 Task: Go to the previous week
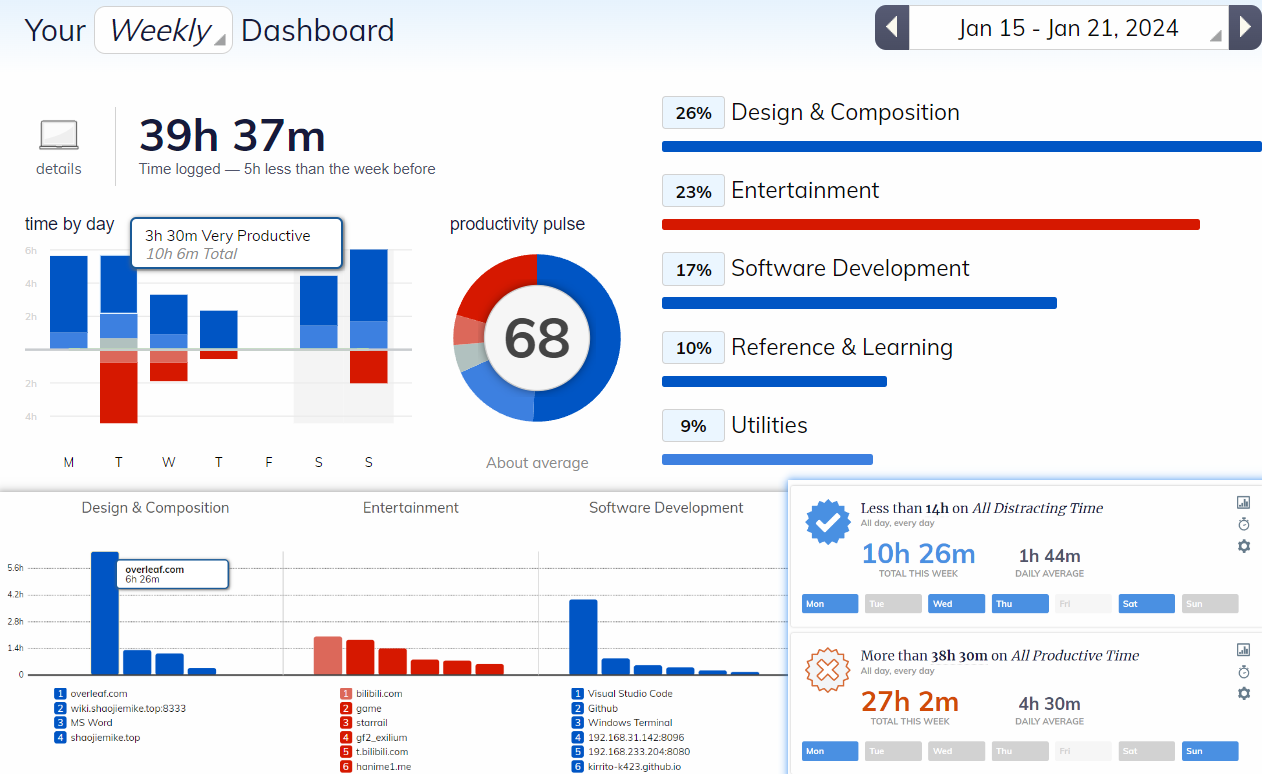(892, 28)
